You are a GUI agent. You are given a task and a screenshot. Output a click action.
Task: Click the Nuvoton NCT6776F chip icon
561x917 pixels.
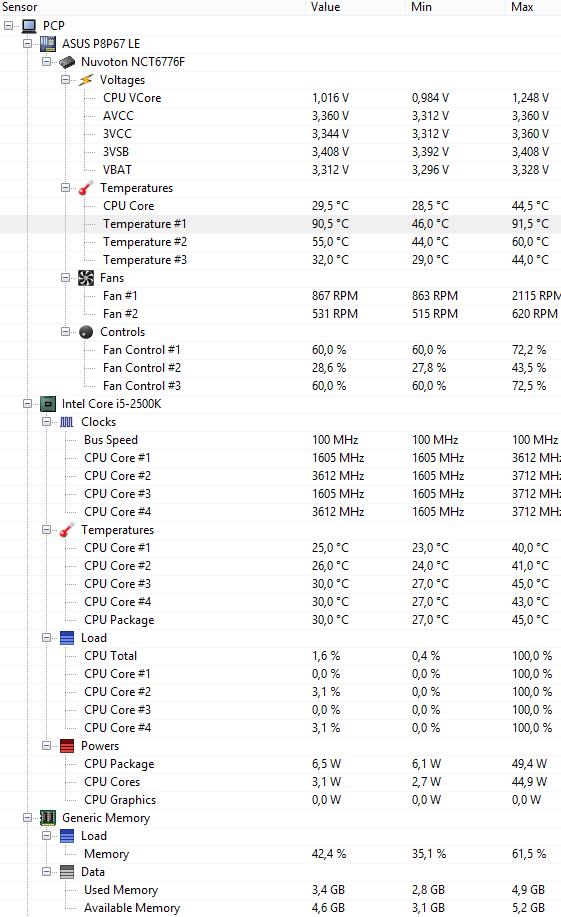[x=67, y=62]
